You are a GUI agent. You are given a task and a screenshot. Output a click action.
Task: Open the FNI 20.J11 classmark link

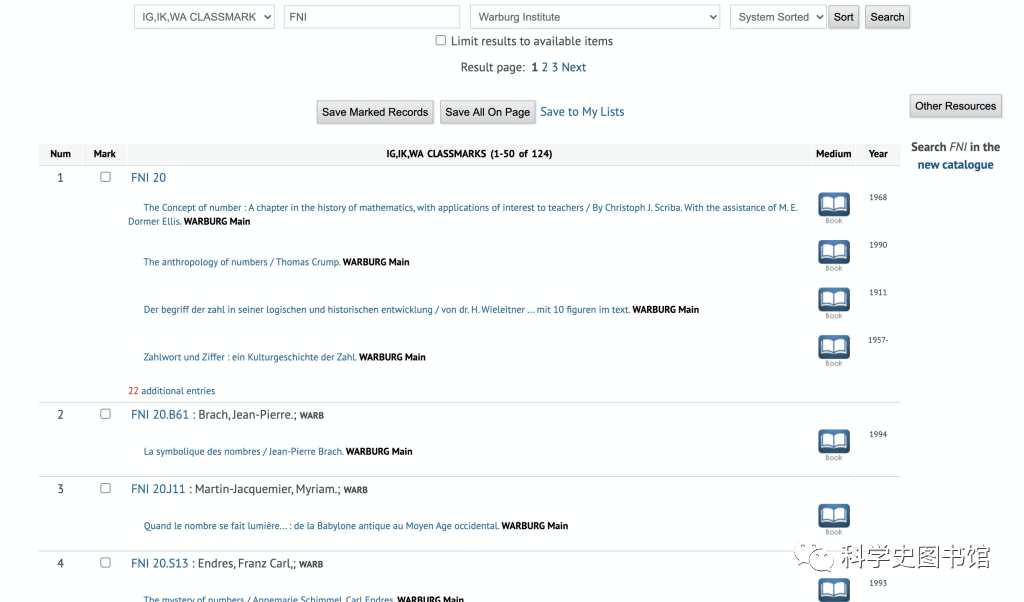point(158,489)
